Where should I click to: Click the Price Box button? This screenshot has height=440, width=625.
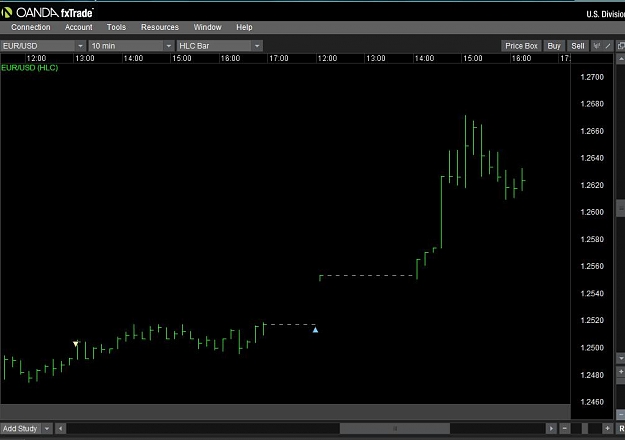pos(521,46)
